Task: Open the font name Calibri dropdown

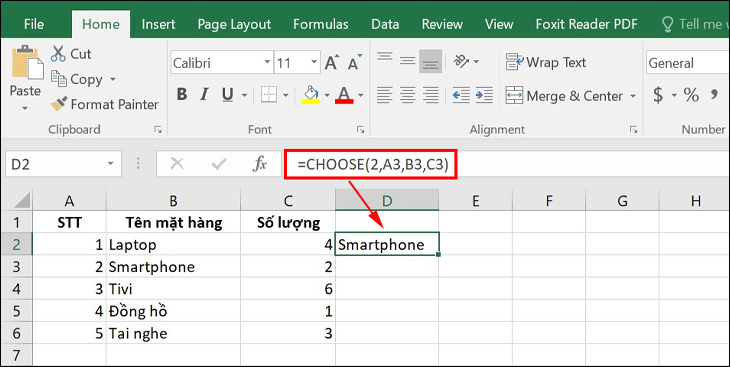Action: [267, 62]
